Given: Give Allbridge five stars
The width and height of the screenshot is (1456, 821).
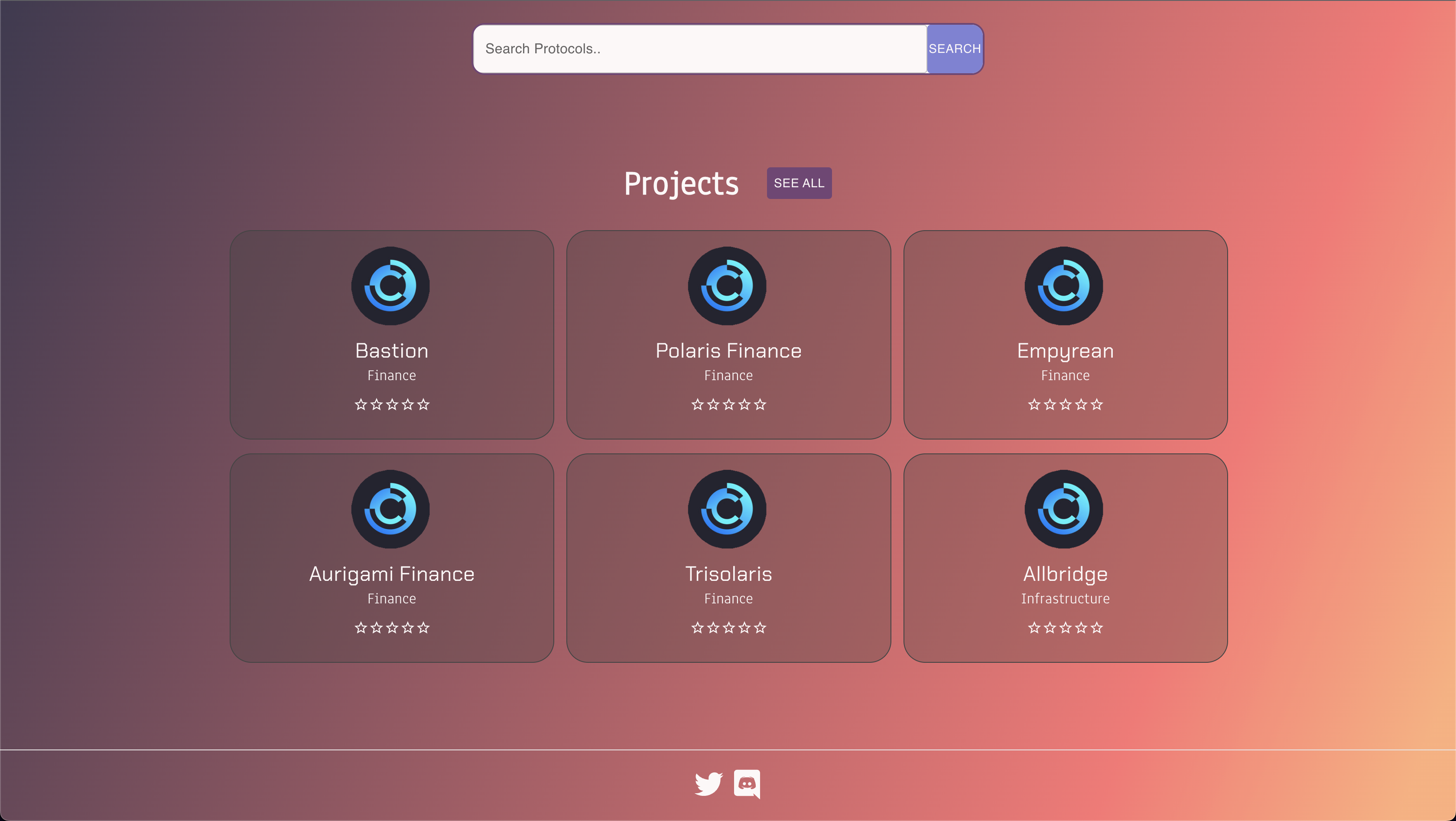Looking at the screenshot, I should pyautogui.click(x=1096, y=628).
